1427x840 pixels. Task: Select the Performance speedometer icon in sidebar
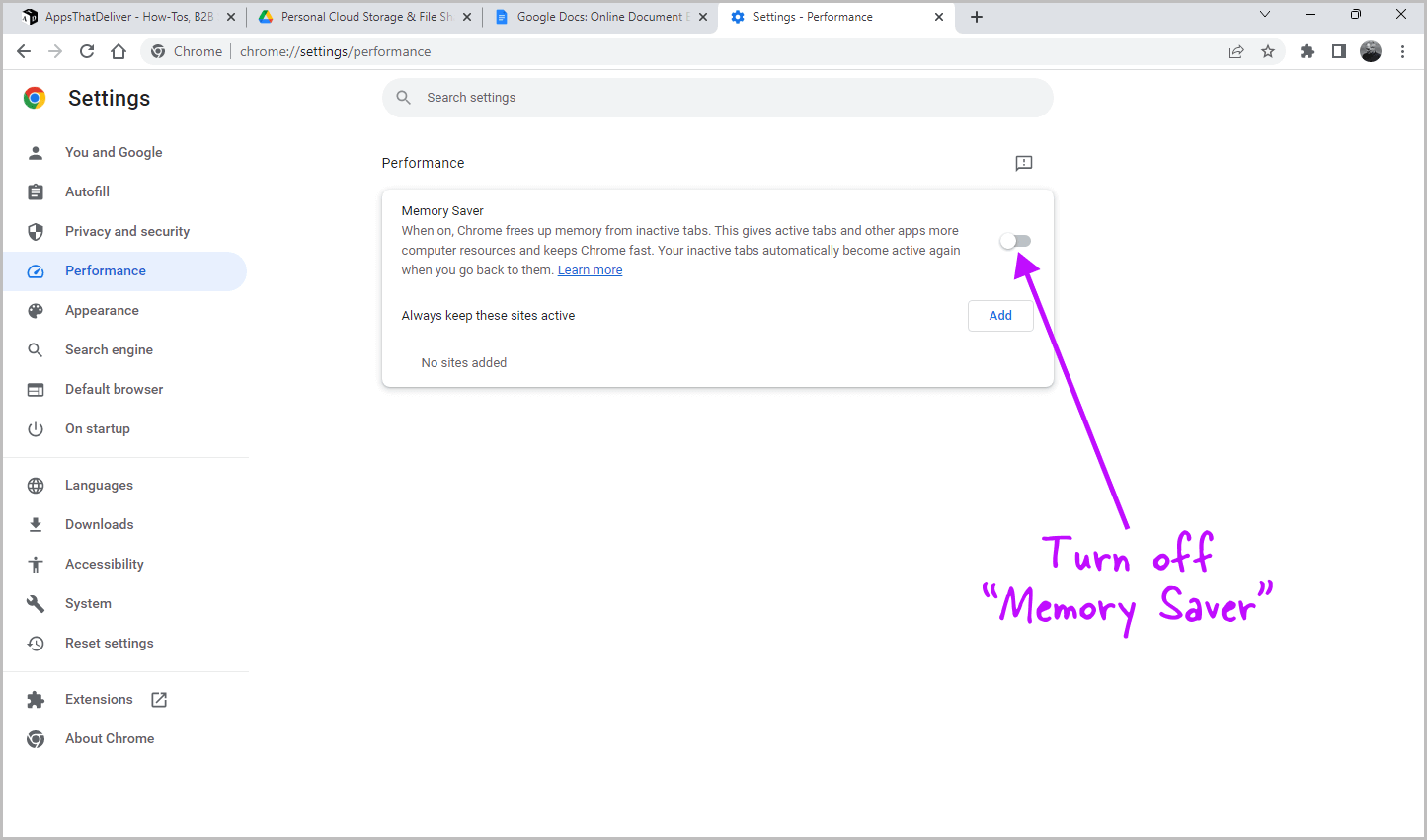(x=36, y=270)
